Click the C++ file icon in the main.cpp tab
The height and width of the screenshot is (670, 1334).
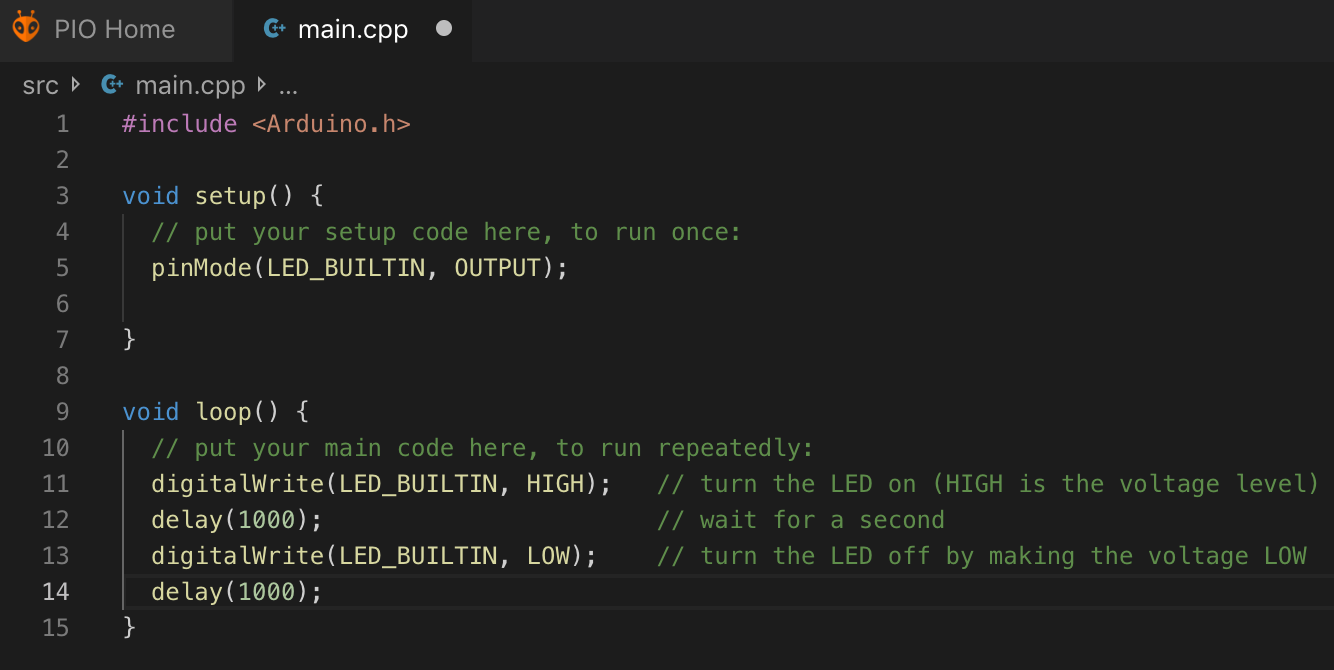(x=274, y=29)
